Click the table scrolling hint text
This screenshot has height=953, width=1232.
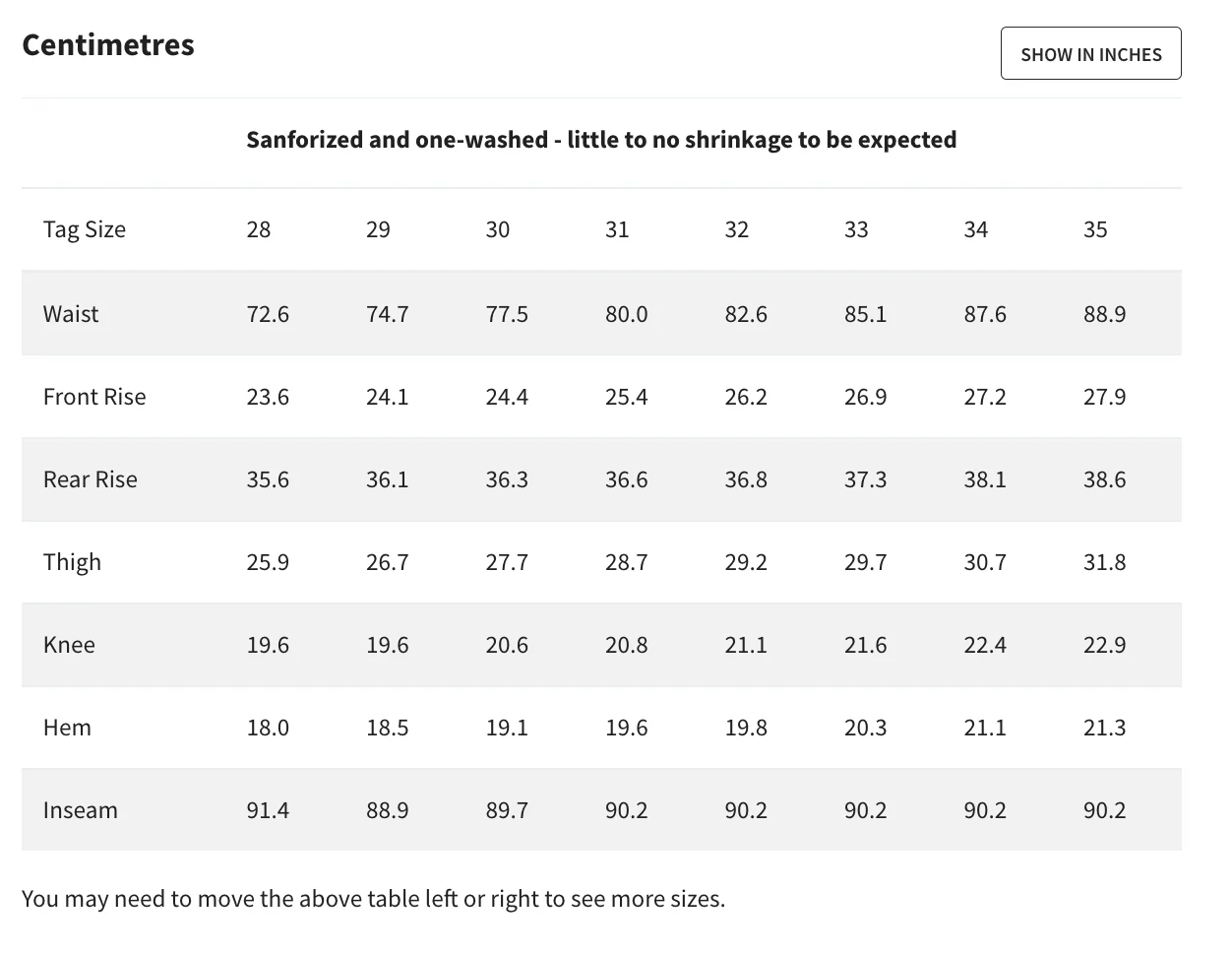click(373, 899)
